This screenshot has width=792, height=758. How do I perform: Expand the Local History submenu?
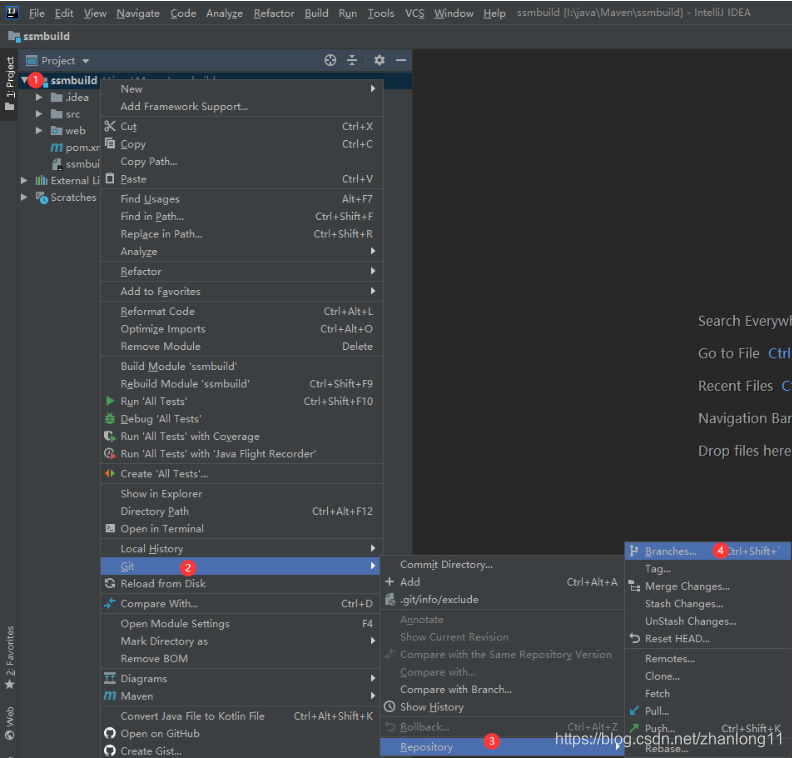coord(373,548)
